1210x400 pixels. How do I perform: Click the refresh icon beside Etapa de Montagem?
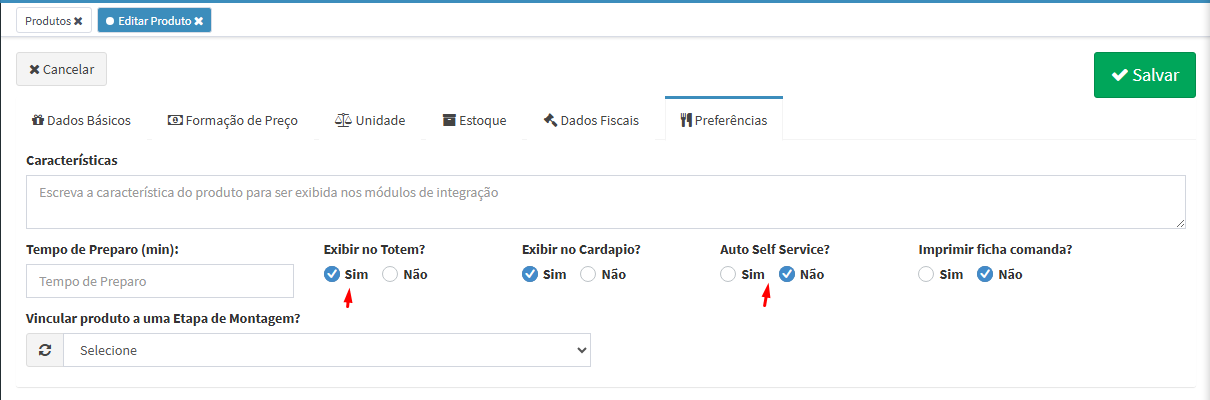coord(45,351)
